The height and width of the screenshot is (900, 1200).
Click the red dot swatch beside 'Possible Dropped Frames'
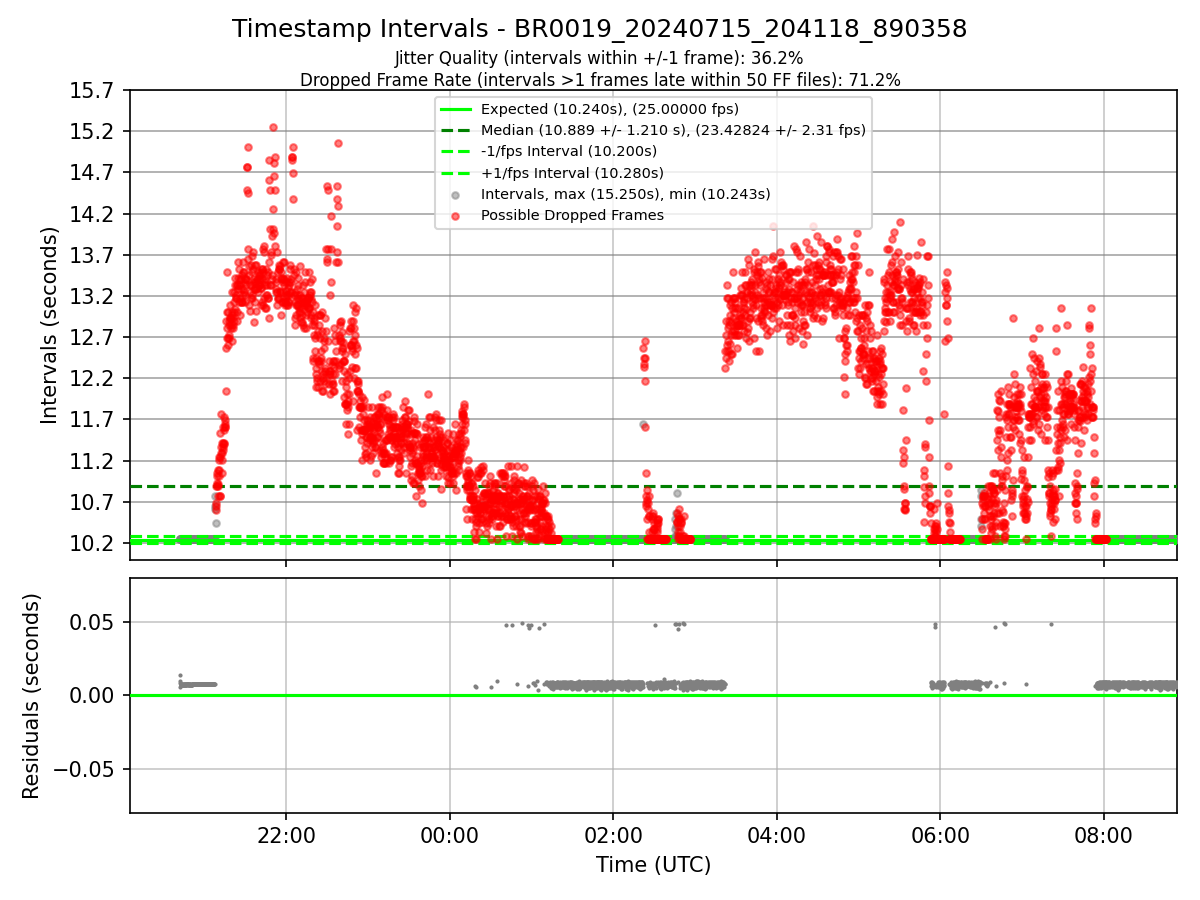tap(455, 215)
